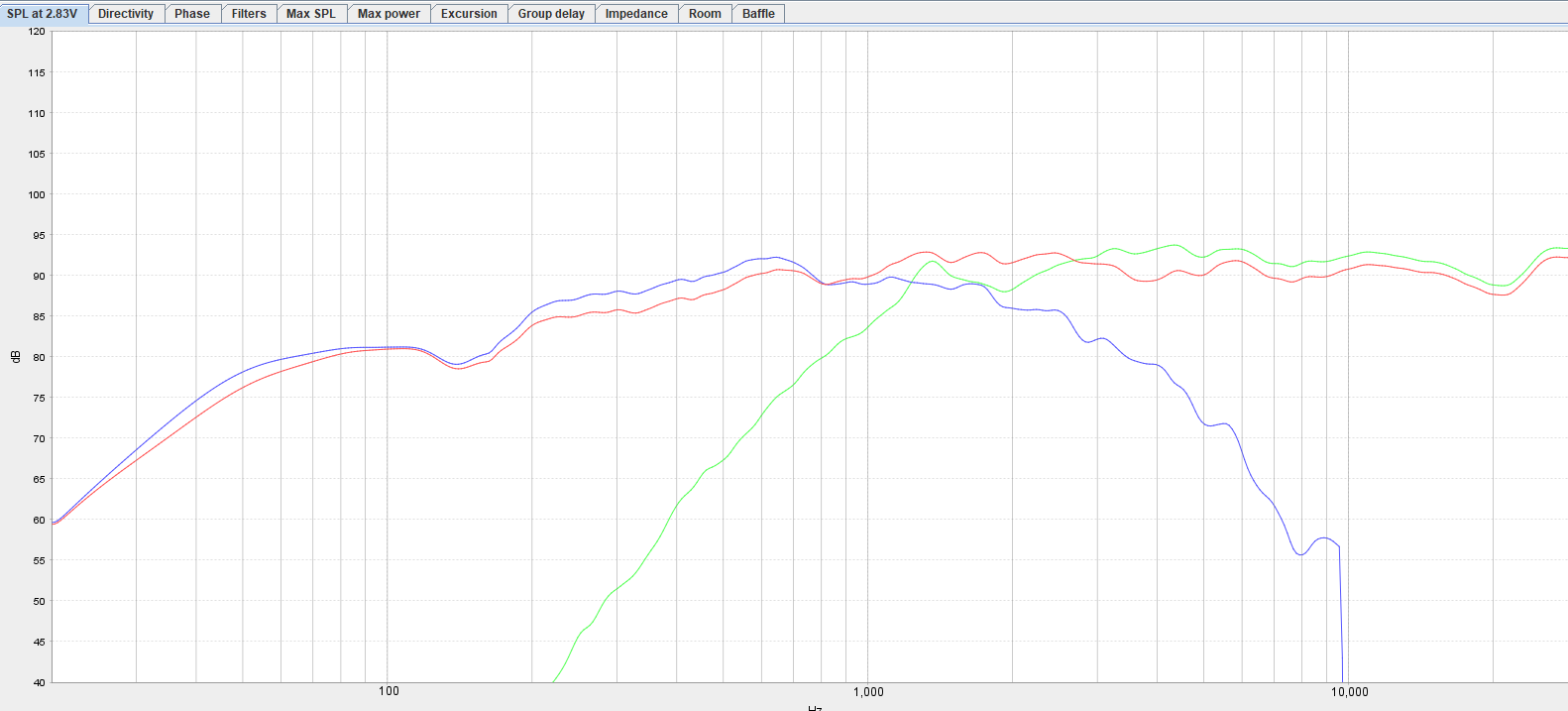Click the 10,000 Hz axis label

pos(1349,691)
